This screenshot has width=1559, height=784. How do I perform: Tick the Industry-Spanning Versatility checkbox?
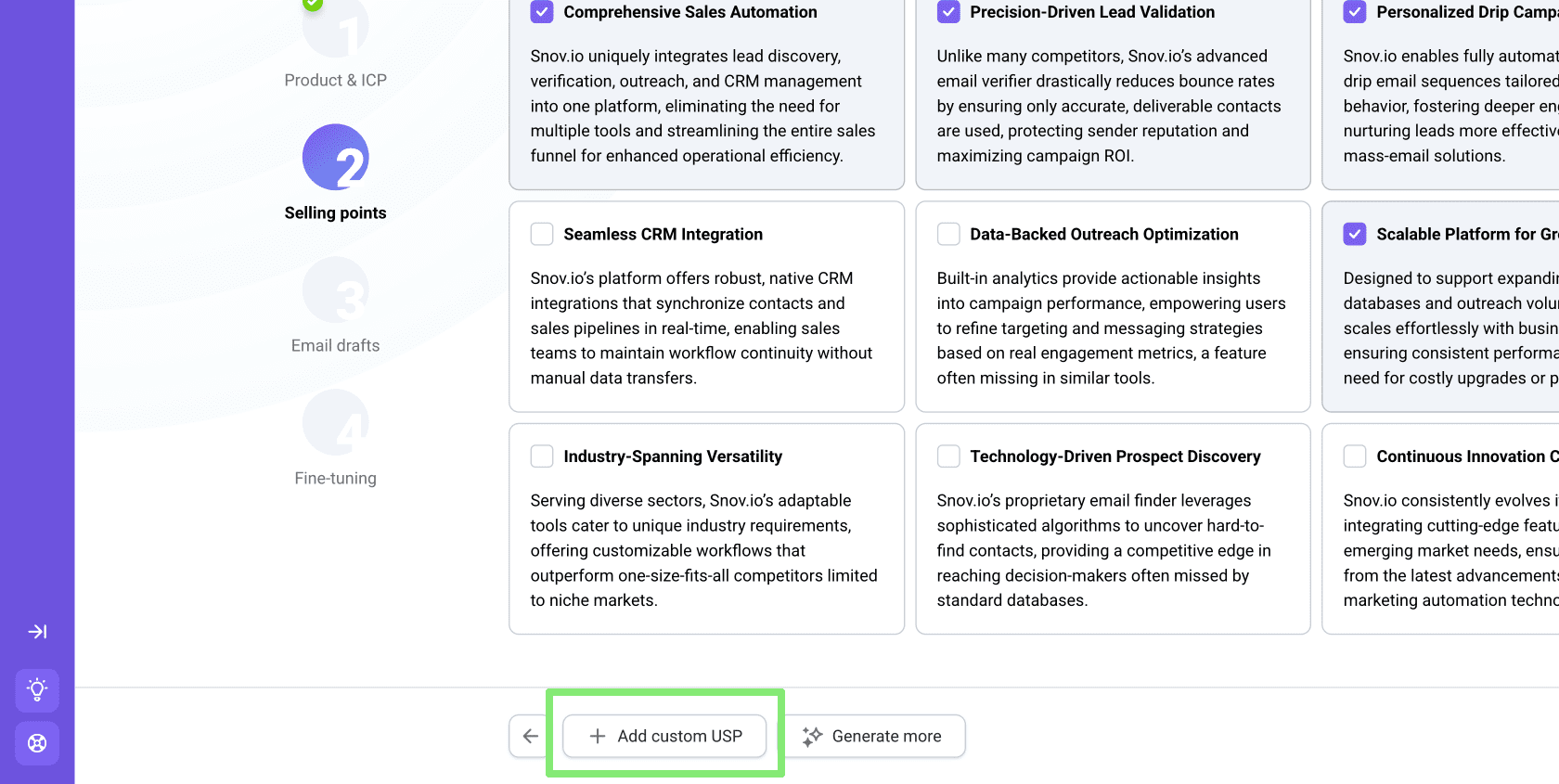coord(542,456)
